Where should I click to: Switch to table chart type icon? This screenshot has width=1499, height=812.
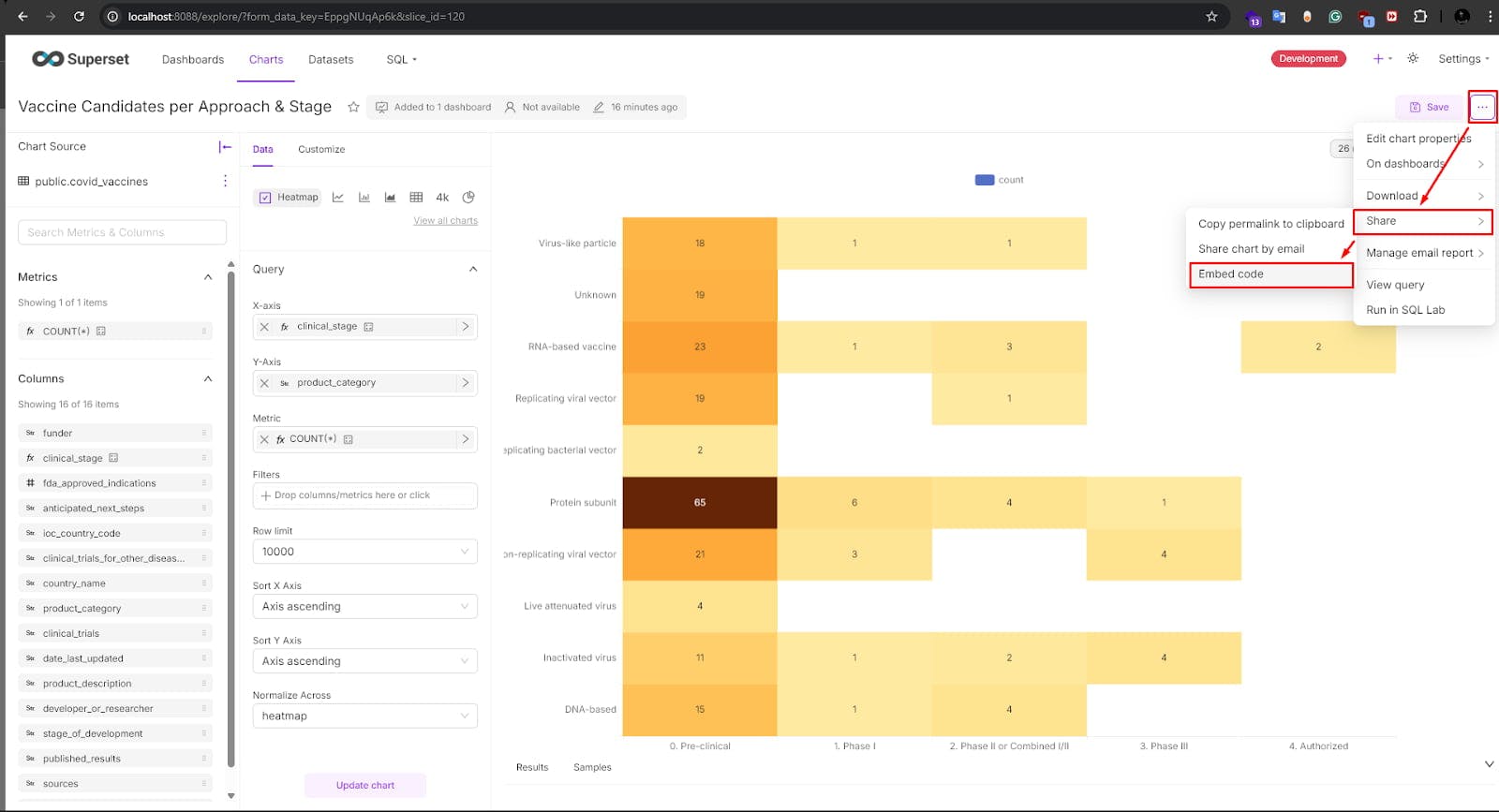click(416, 198)
